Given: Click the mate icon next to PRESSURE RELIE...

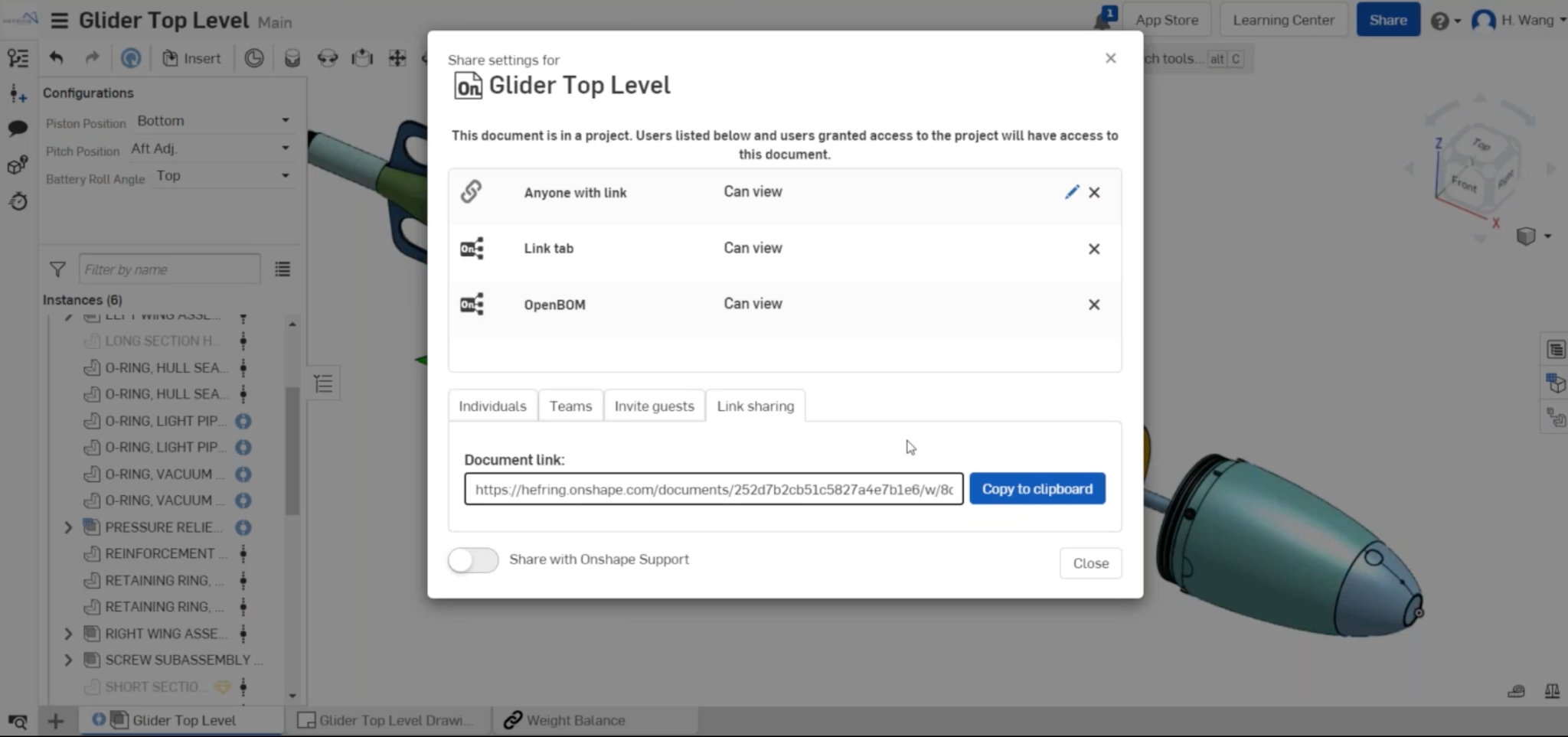Looking at the screenshot, I should 243,527.
